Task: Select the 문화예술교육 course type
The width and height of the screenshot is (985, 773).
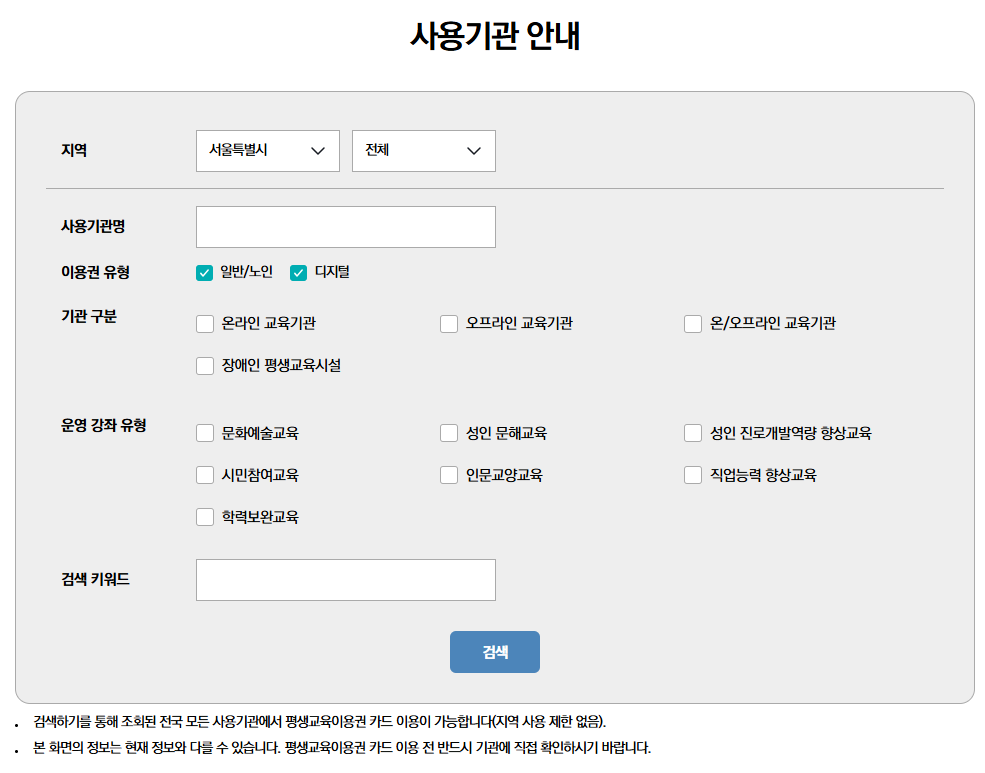Action: click(204, 432)
